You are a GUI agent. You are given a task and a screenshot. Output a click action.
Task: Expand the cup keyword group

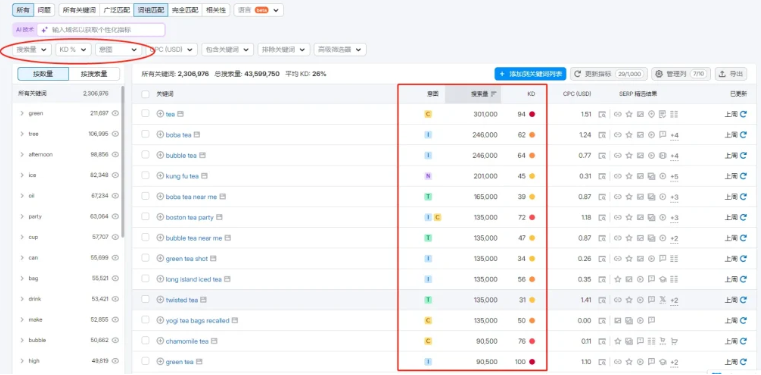pos(22,237)
